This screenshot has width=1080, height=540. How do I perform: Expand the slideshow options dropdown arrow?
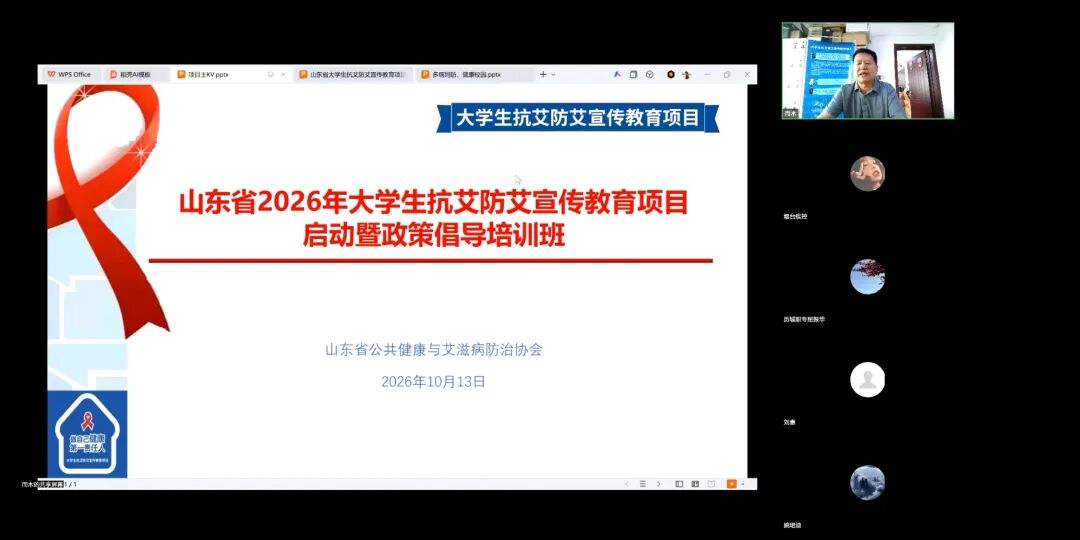742,484
